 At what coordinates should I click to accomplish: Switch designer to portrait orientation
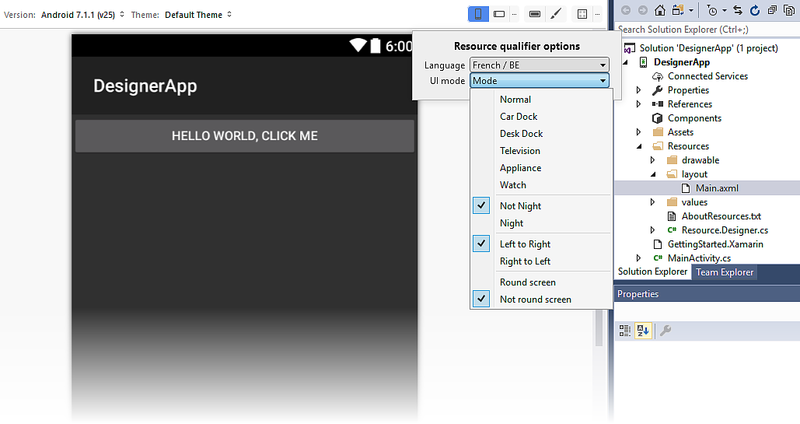coord(478,14)
